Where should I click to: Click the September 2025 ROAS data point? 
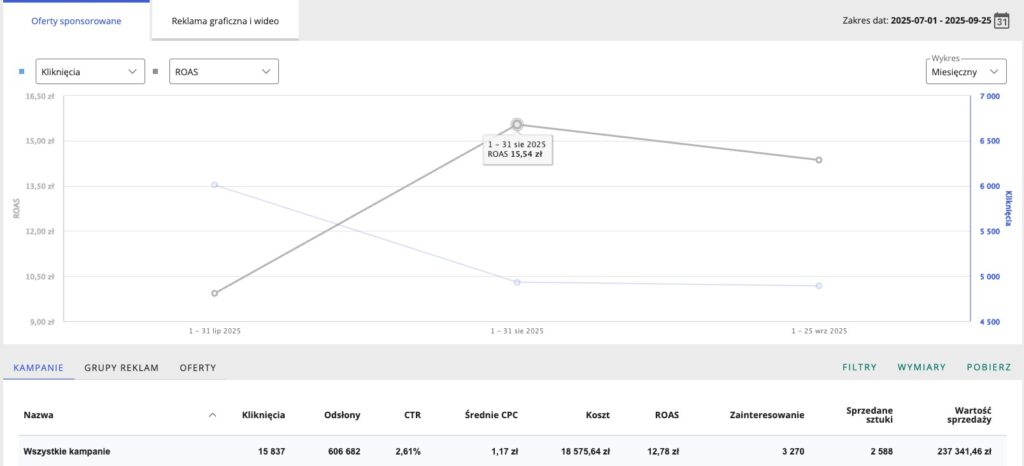[x=819, y=160]
